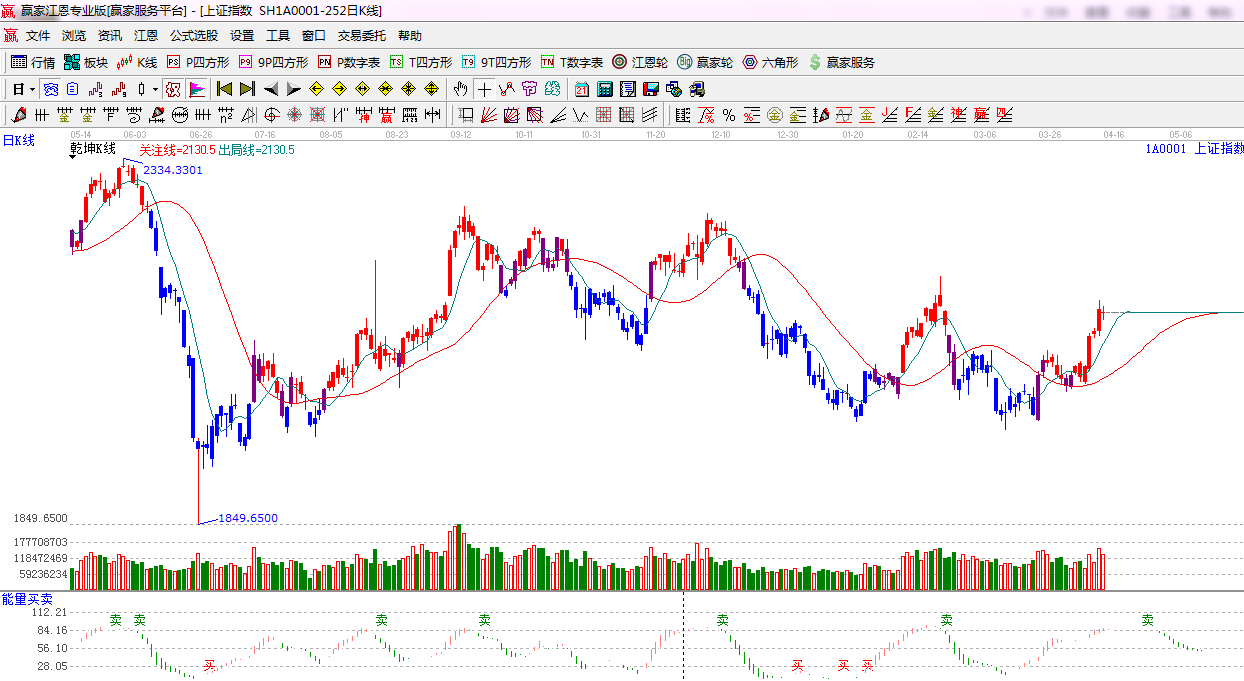Open the candlestick style dropdown arrow
Image resolution: width=1244 pixels, height=681 pixels.
(x=155, y=89)
